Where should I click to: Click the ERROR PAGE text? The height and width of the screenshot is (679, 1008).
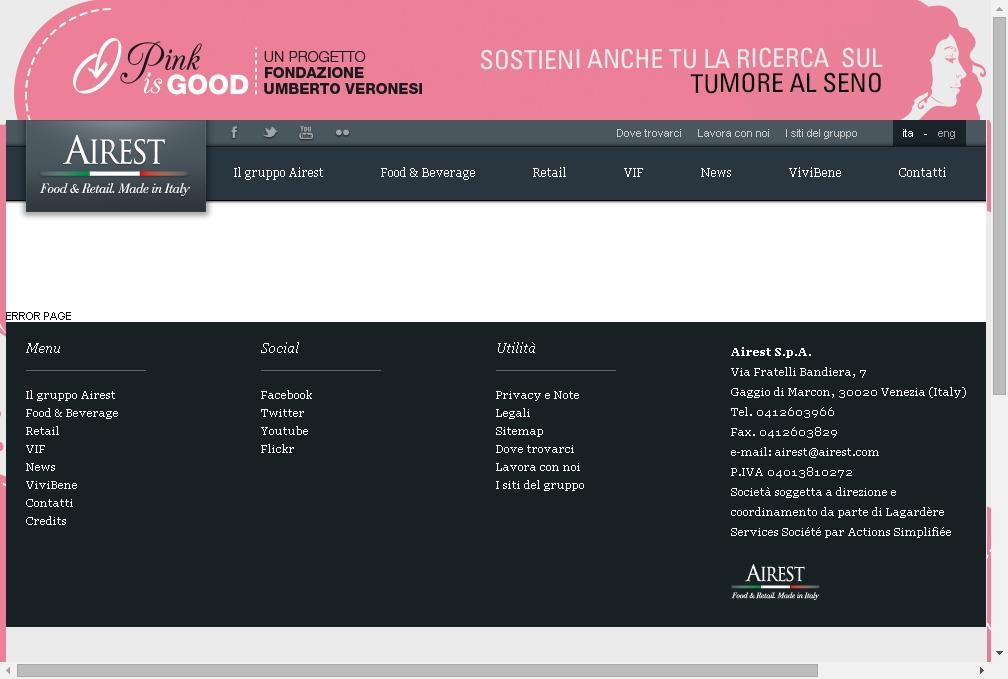(x=39, y=316)
